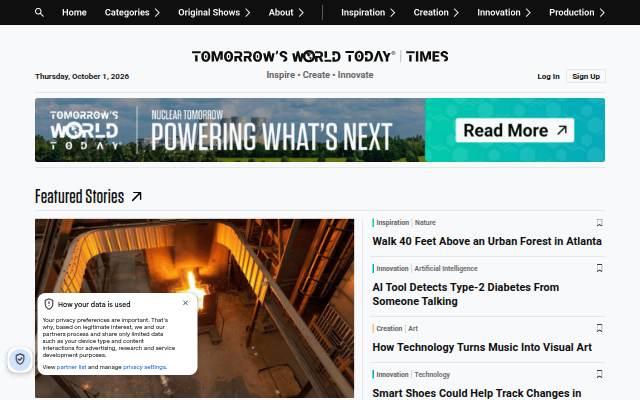Image resolution: width=640 pixels, height=400 pixels.
Task: Click the arrow icon beside Featured Stories
Action: pyautogui.click(x=136, y=197)
